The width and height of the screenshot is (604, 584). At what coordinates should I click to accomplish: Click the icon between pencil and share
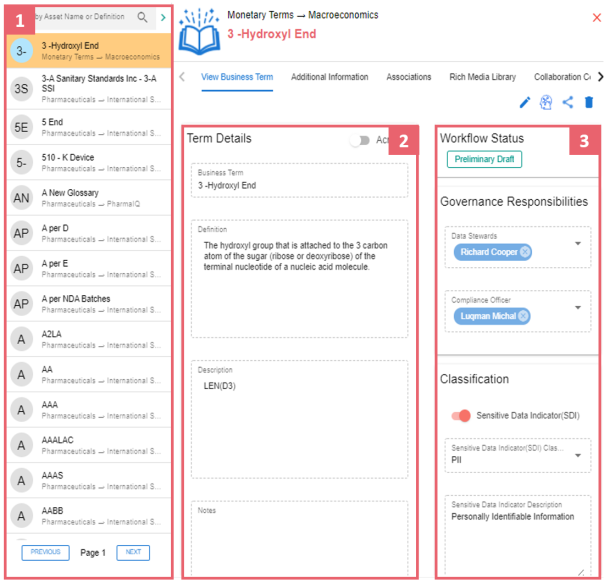click(546, 102)
